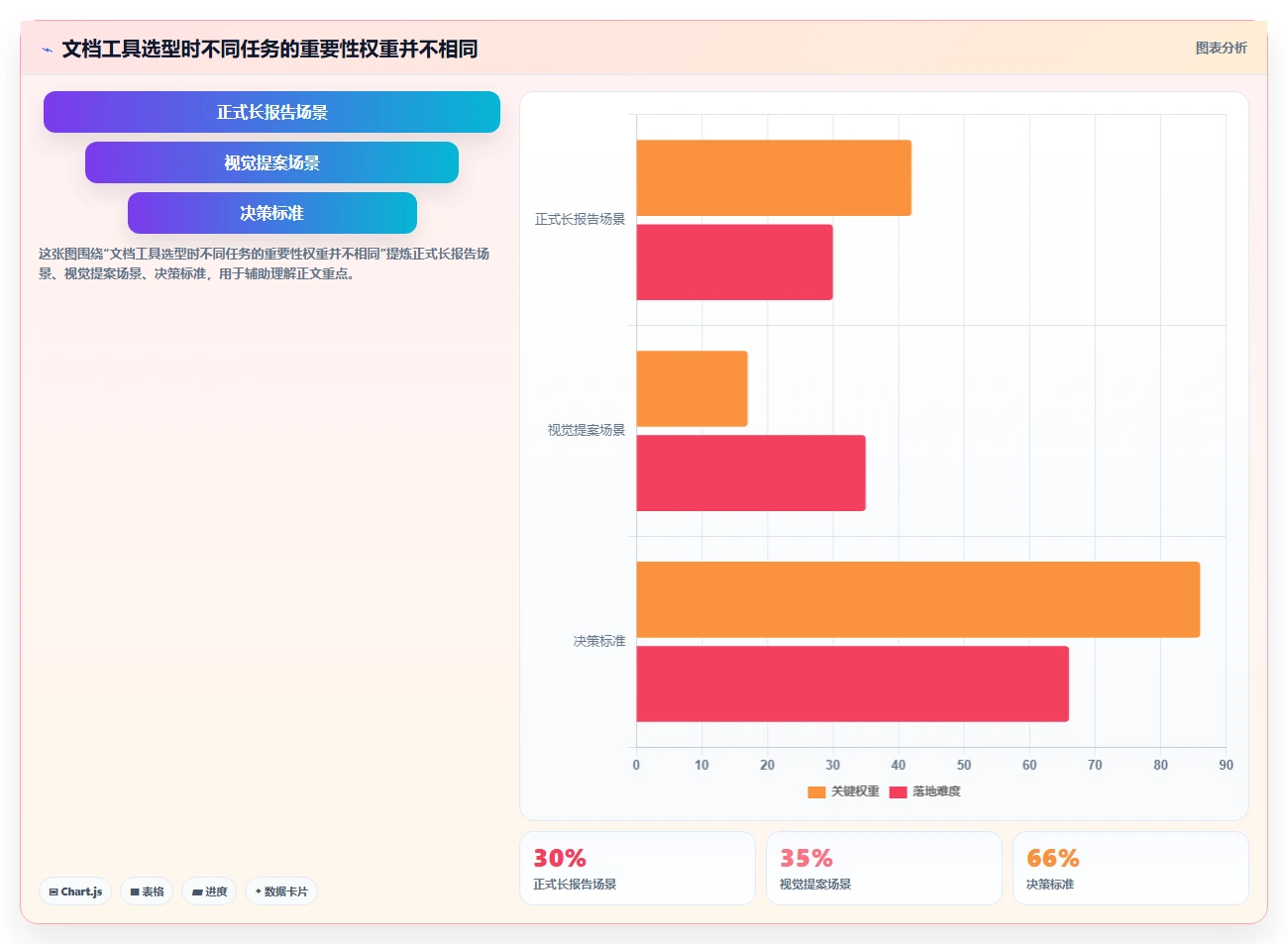Viewport: 1288px width, 944px height.
Task: Click the lightning icon beside the title
Action: pyautogui.click(x=47, y=50)
